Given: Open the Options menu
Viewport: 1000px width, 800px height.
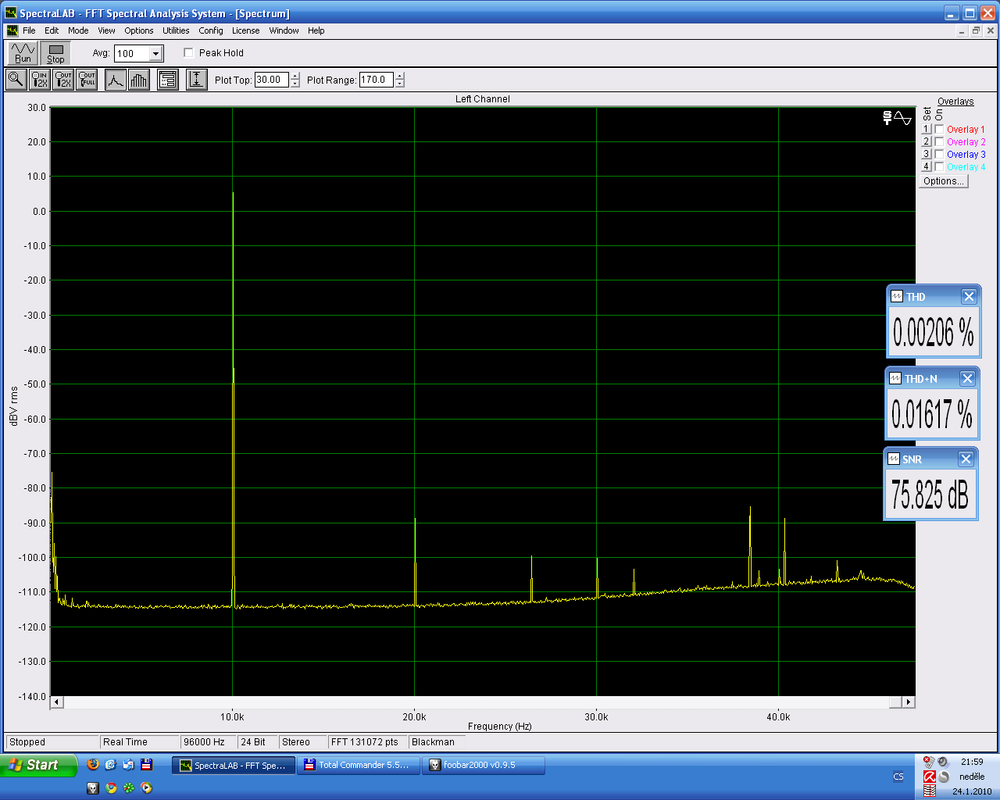Looking at the screenshot, I should tap(139, 31).
